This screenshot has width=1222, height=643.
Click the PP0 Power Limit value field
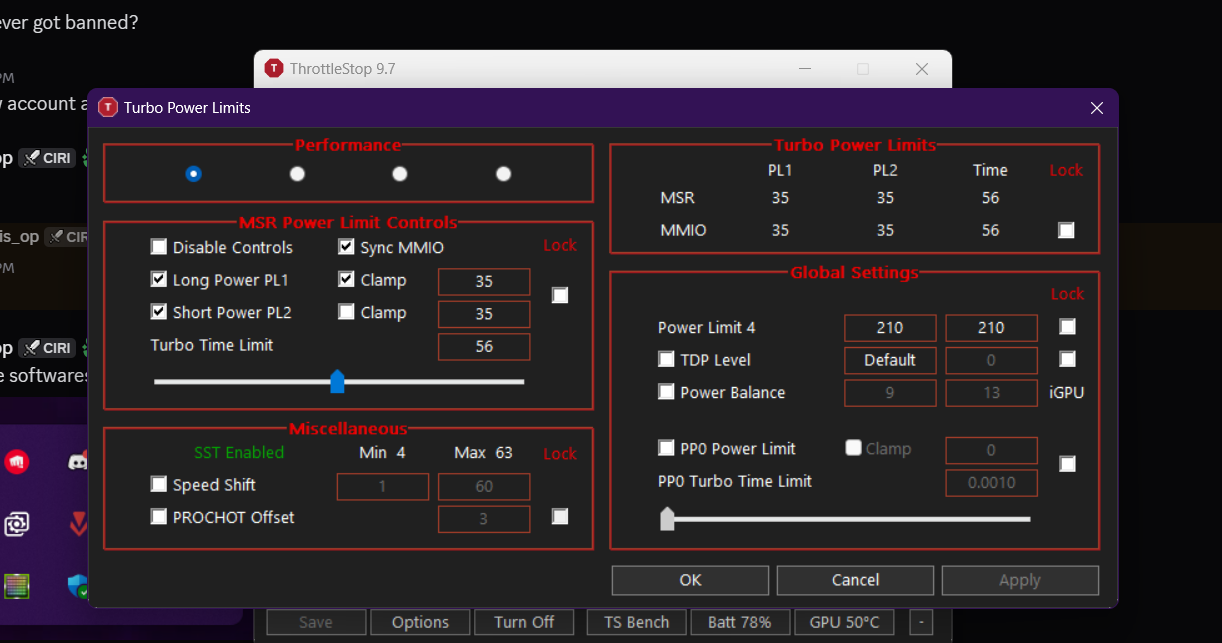click(991, 450)
